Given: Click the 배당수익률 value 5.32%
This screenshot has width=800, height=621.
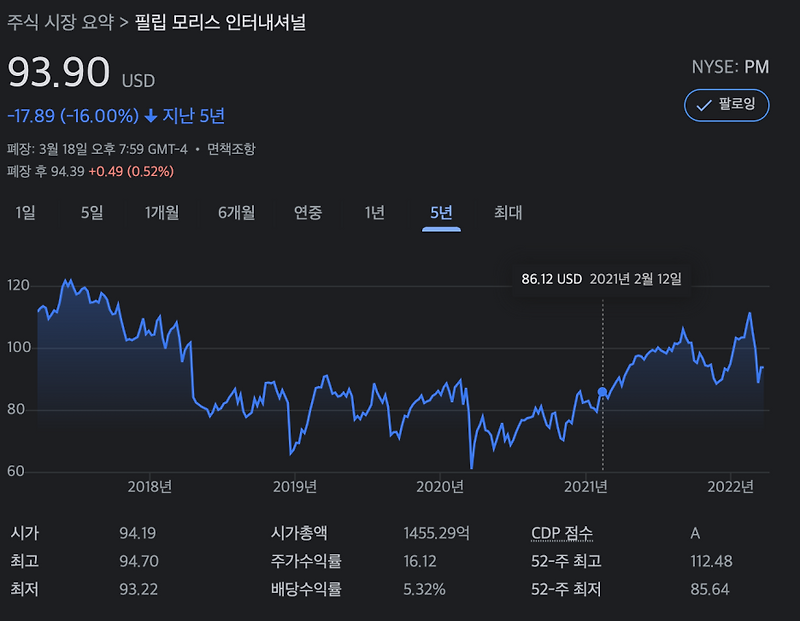Looking at the screenshot, I should coord(424,589).
